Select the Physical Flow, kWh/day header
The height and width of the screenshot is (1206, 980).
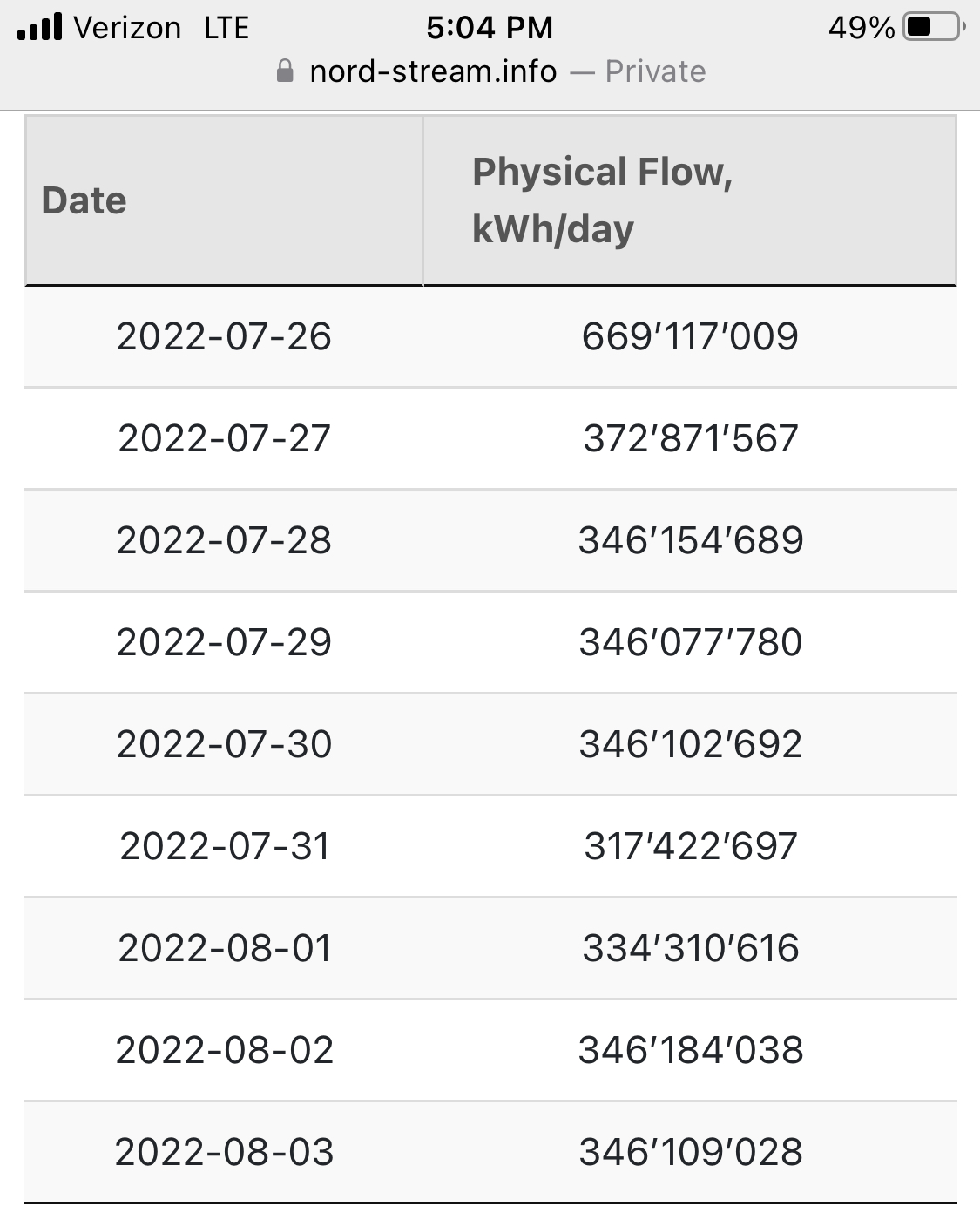(690, 200)
